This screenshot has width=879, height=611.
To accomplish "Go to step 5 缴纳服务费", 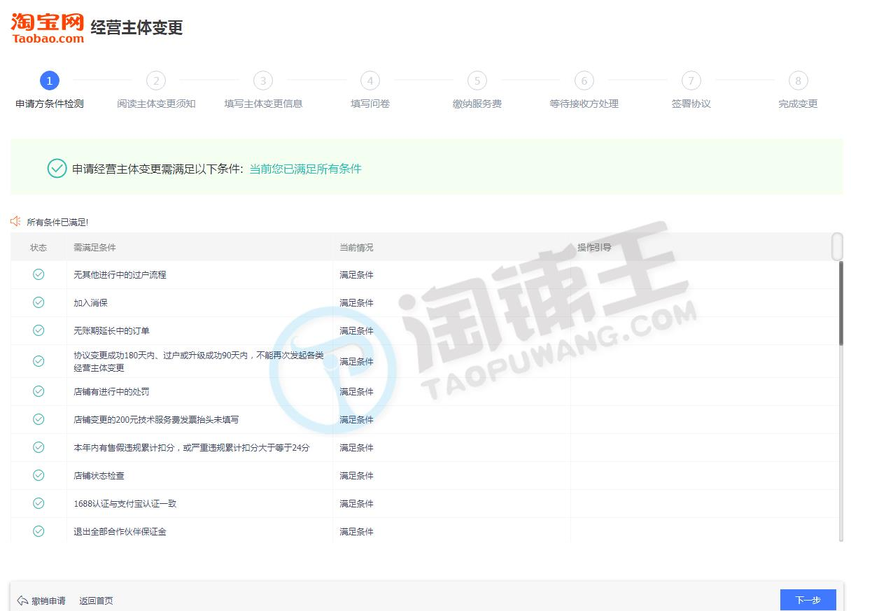I will click(x=477, y=81).
